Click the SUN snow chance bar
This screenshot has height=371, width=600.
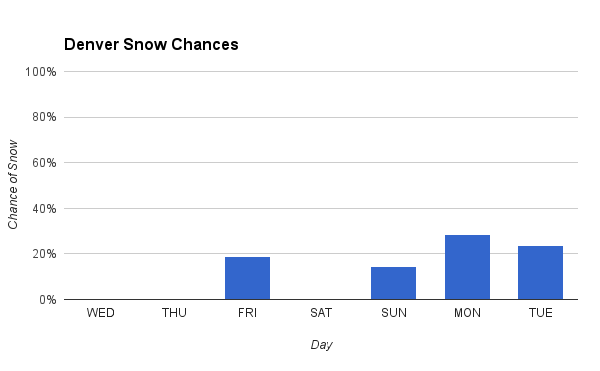coord(393,283)
